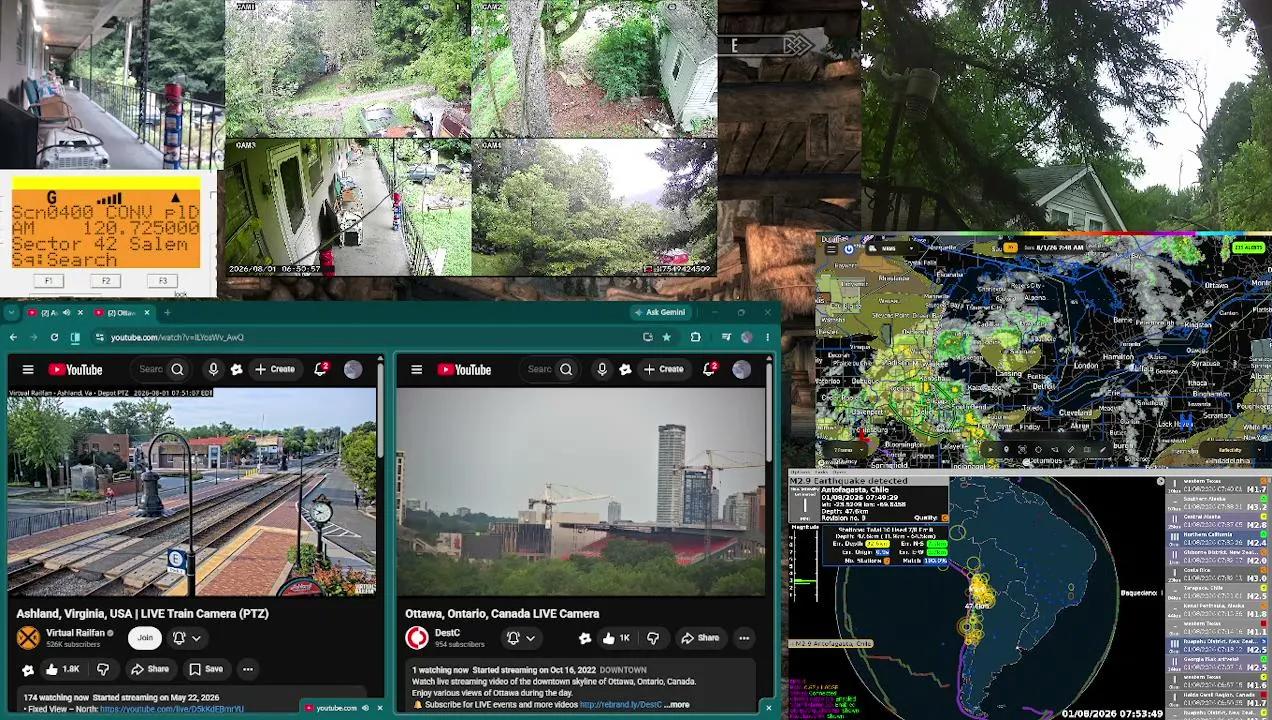Reload the page in Chrome
Viewport: 1272px width, 720px height.
click(x=54, y=337)
